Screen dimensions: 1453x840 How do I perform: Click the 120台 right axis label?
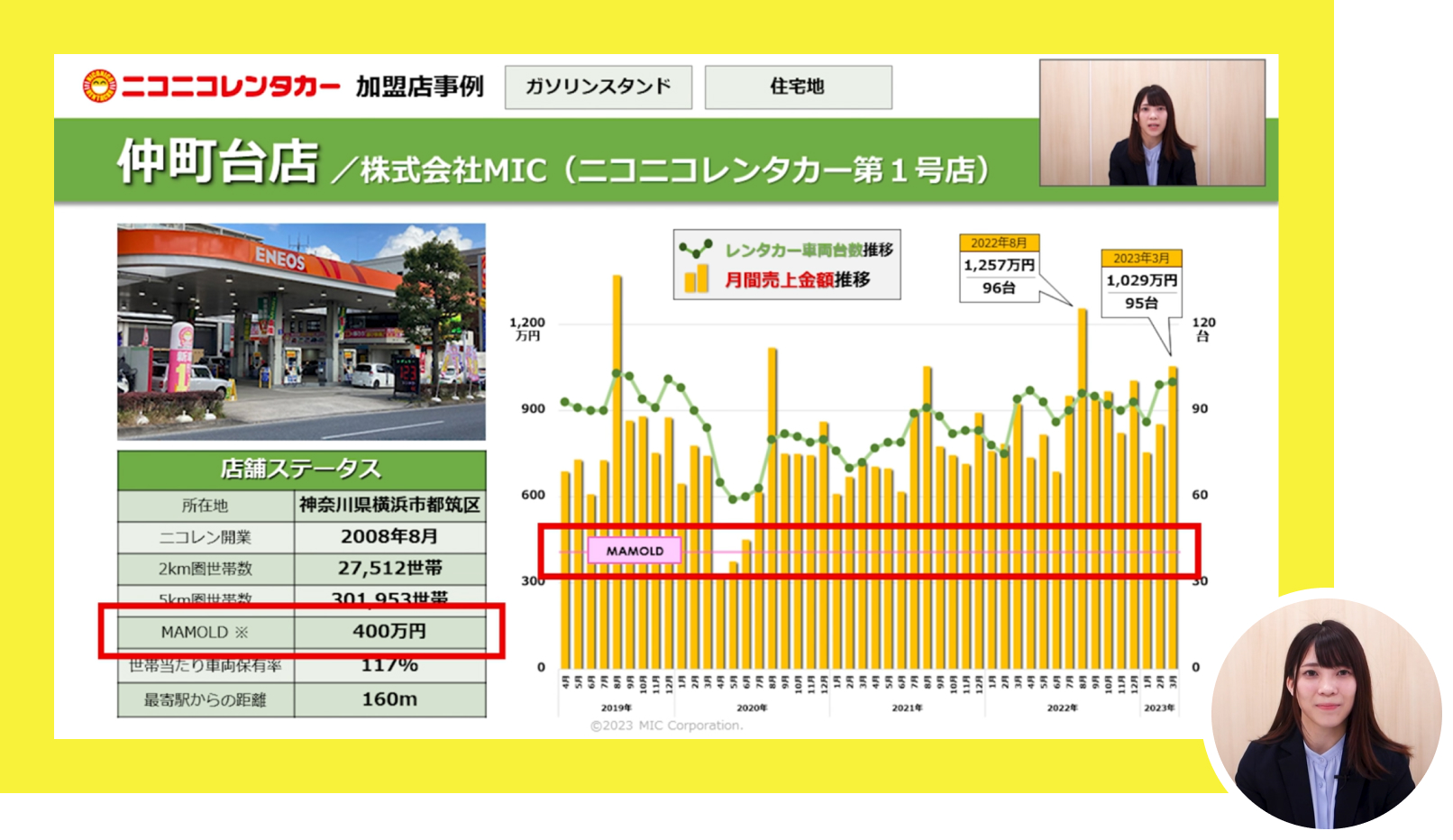[x=1204, y=329]
